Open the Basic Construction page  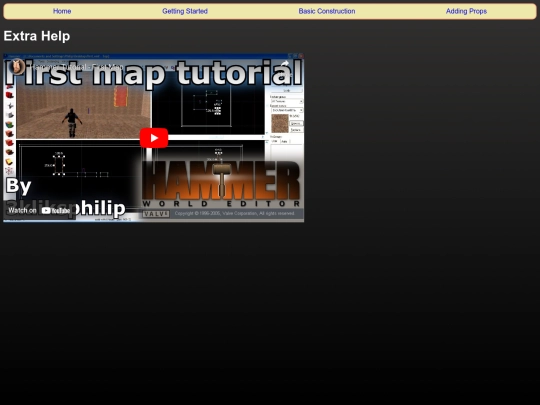(327, 11)
